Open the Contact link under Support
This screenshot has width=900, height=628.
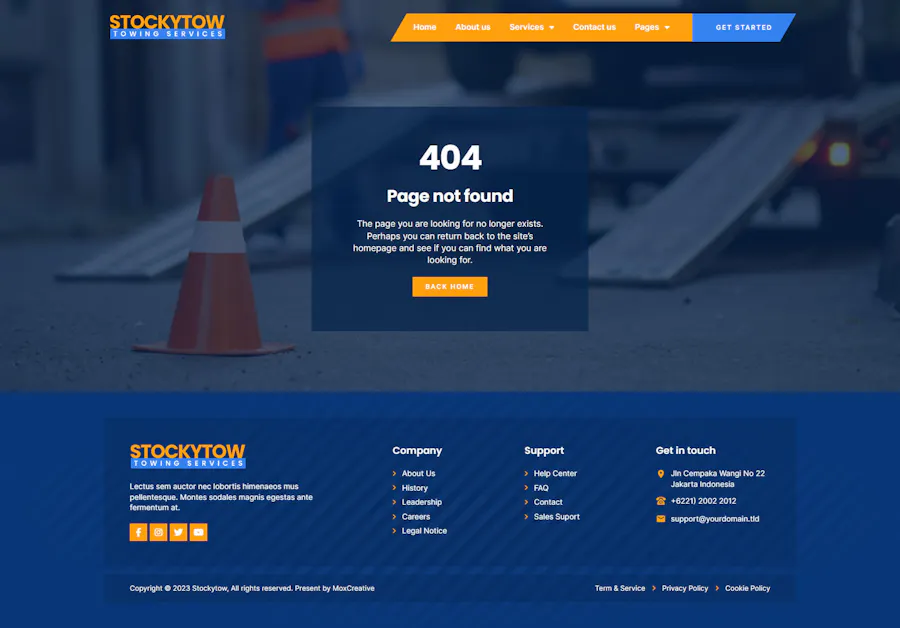point(548,502)
